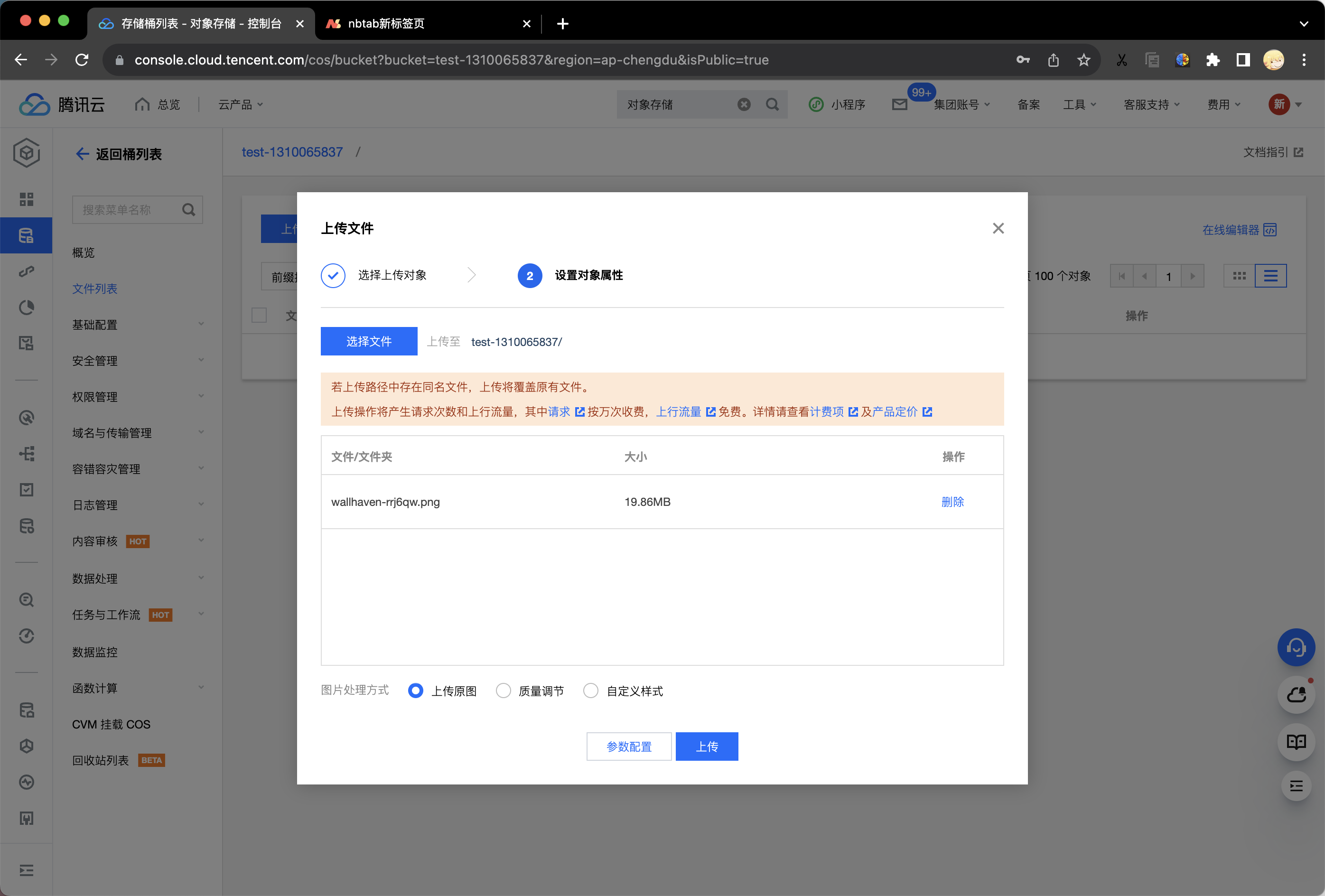This screenshot has height=896, width=1325.
Task: Expand 内容审核 menu
Action: pos(138,541)
